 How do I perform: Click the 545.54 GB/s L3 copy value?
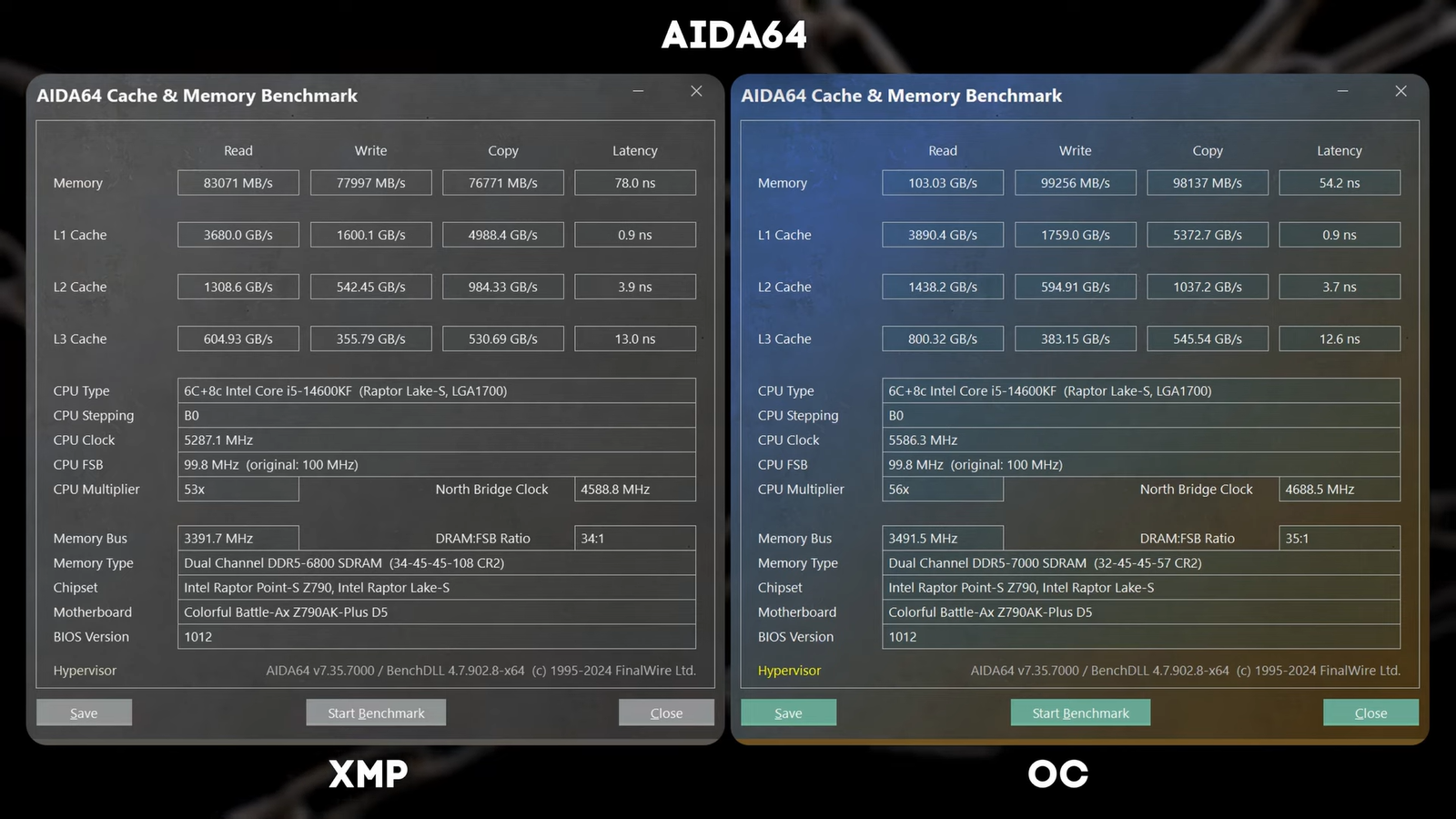pyautogui.click(x=1208, y=339)
